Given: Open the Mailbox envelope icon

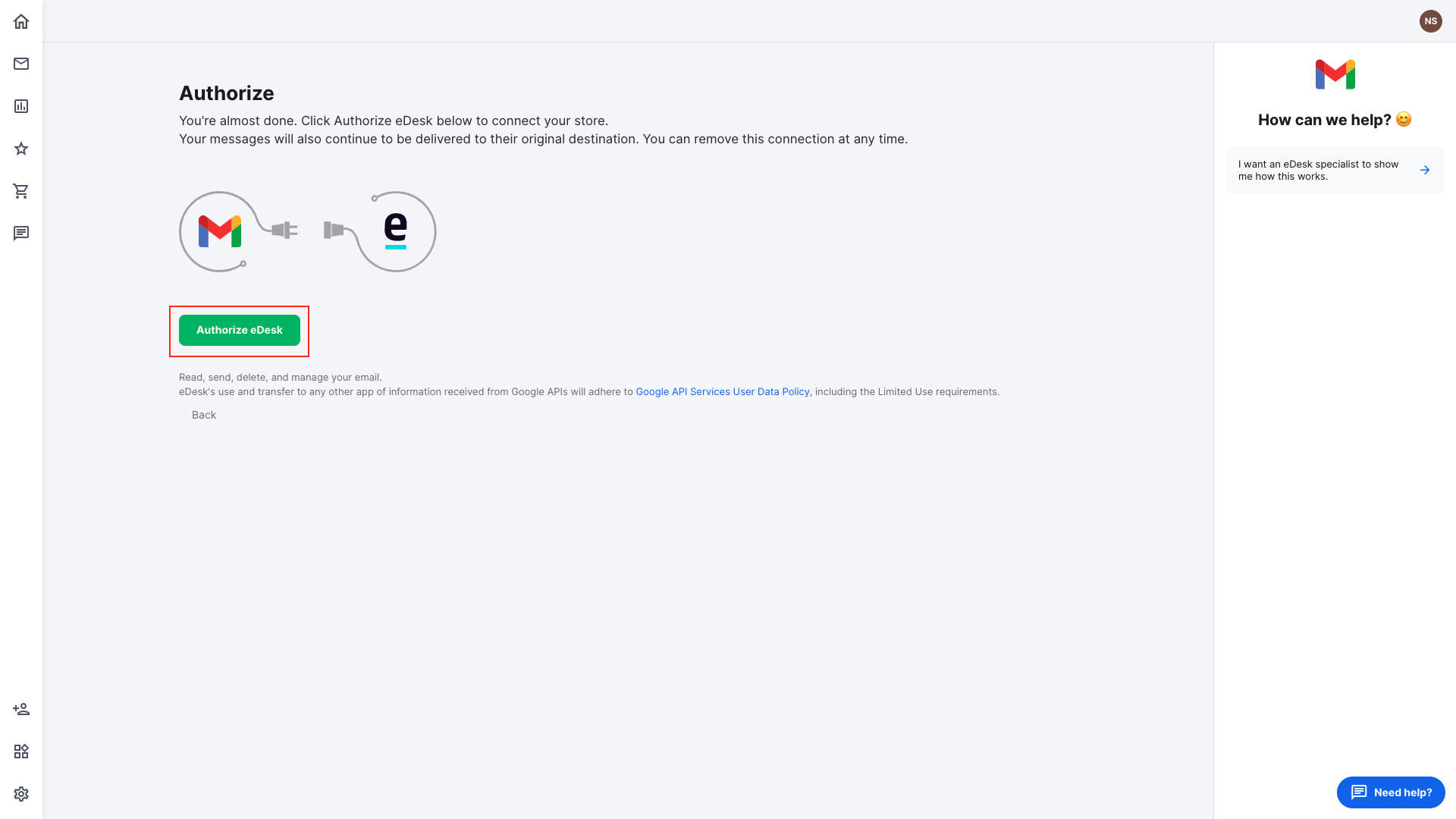Looking at the screenshot, I should [21, 64].
